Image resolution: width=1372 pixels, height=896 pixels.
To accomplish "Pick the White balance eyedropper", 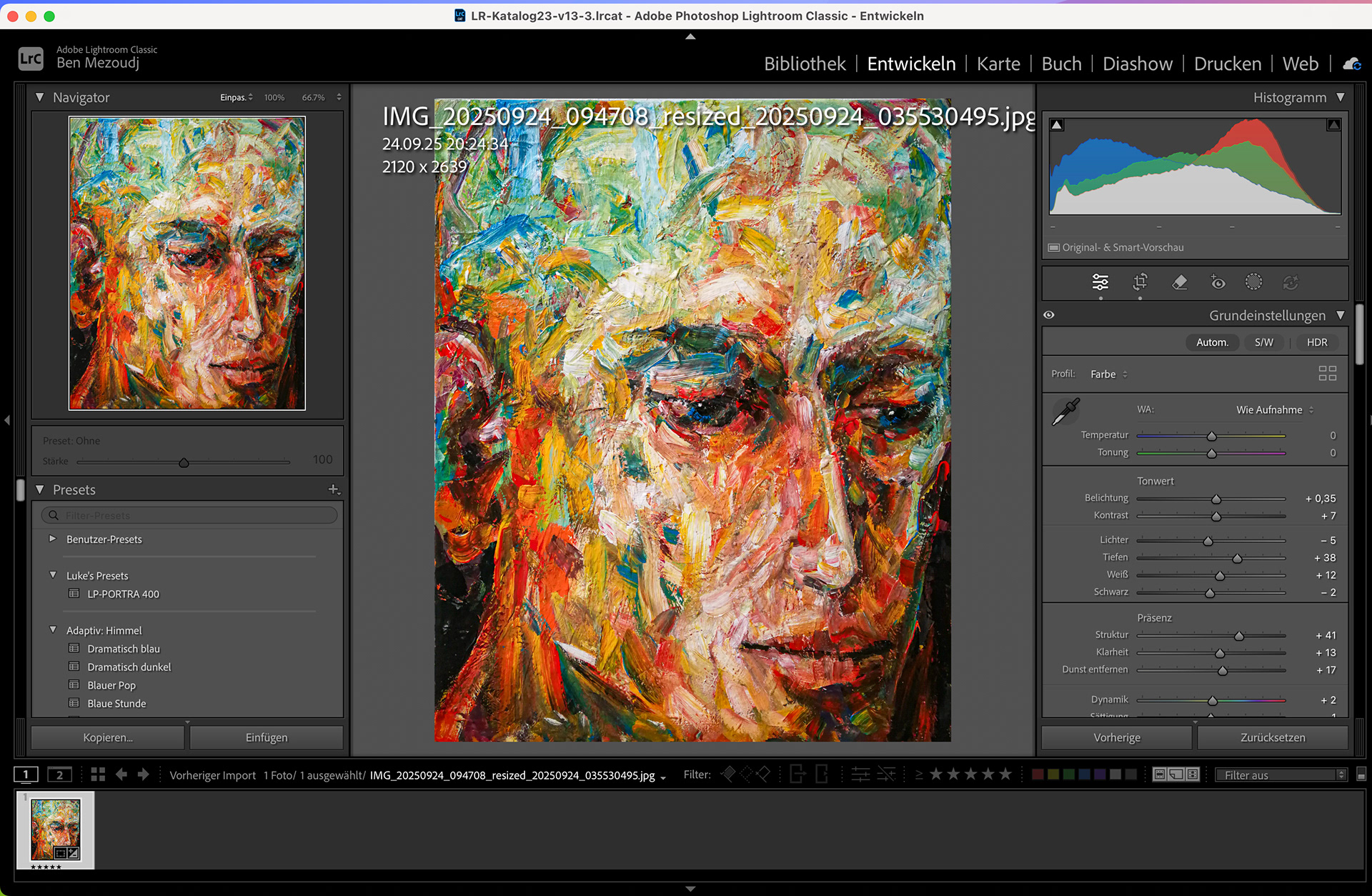I will tap(1066, 412).
